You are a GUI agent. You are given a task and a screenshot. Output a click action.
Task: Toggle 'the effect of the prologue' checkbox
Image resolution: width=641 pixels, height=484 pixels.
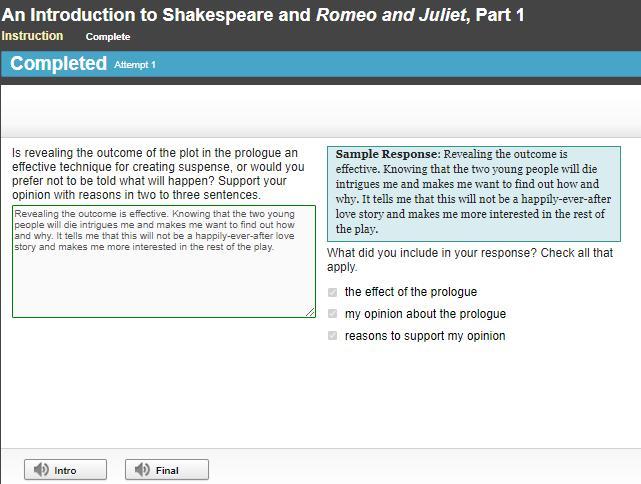tap(332, 292)
